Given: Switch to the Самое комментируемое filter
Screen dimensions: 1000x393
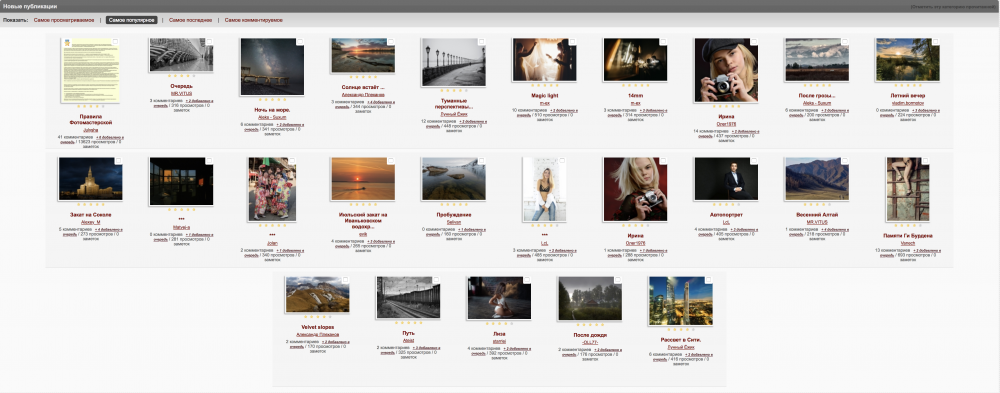Looking at the screenshot, I should [x=253, y=20].
